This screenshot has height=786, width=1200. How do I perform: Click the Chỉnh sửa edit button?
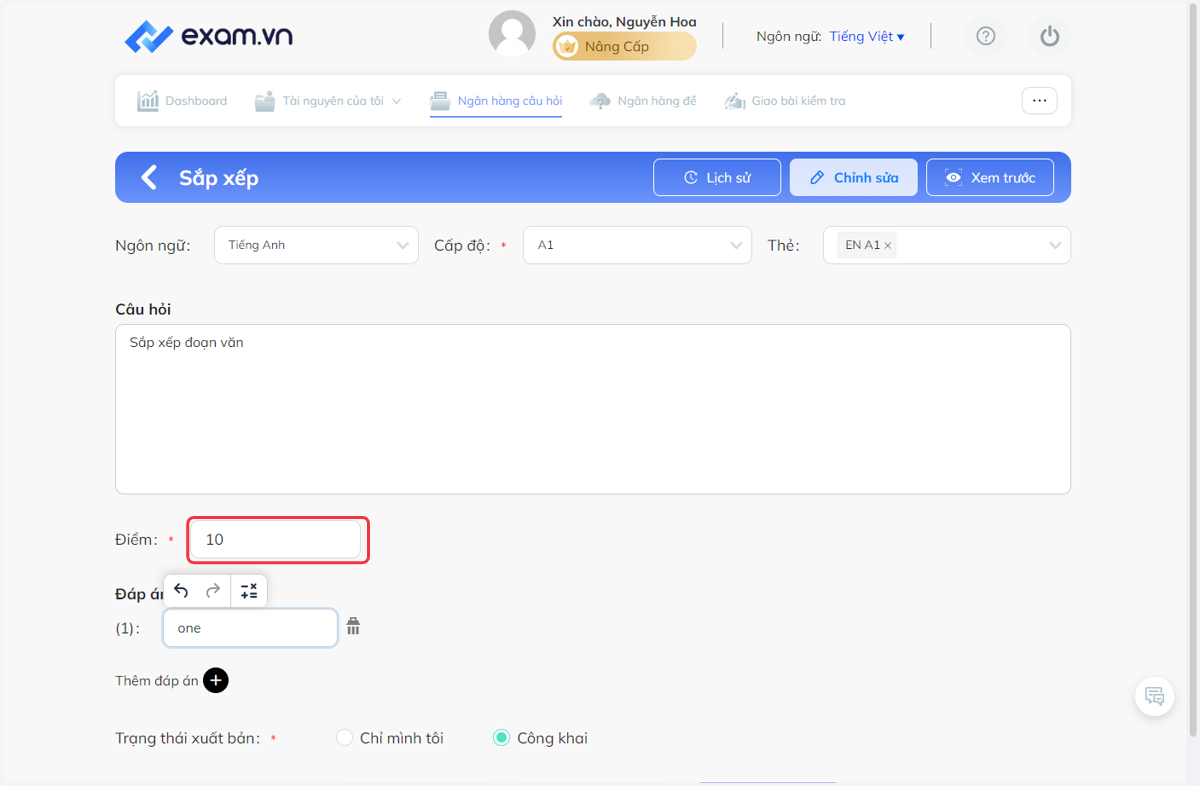point(853,178)
